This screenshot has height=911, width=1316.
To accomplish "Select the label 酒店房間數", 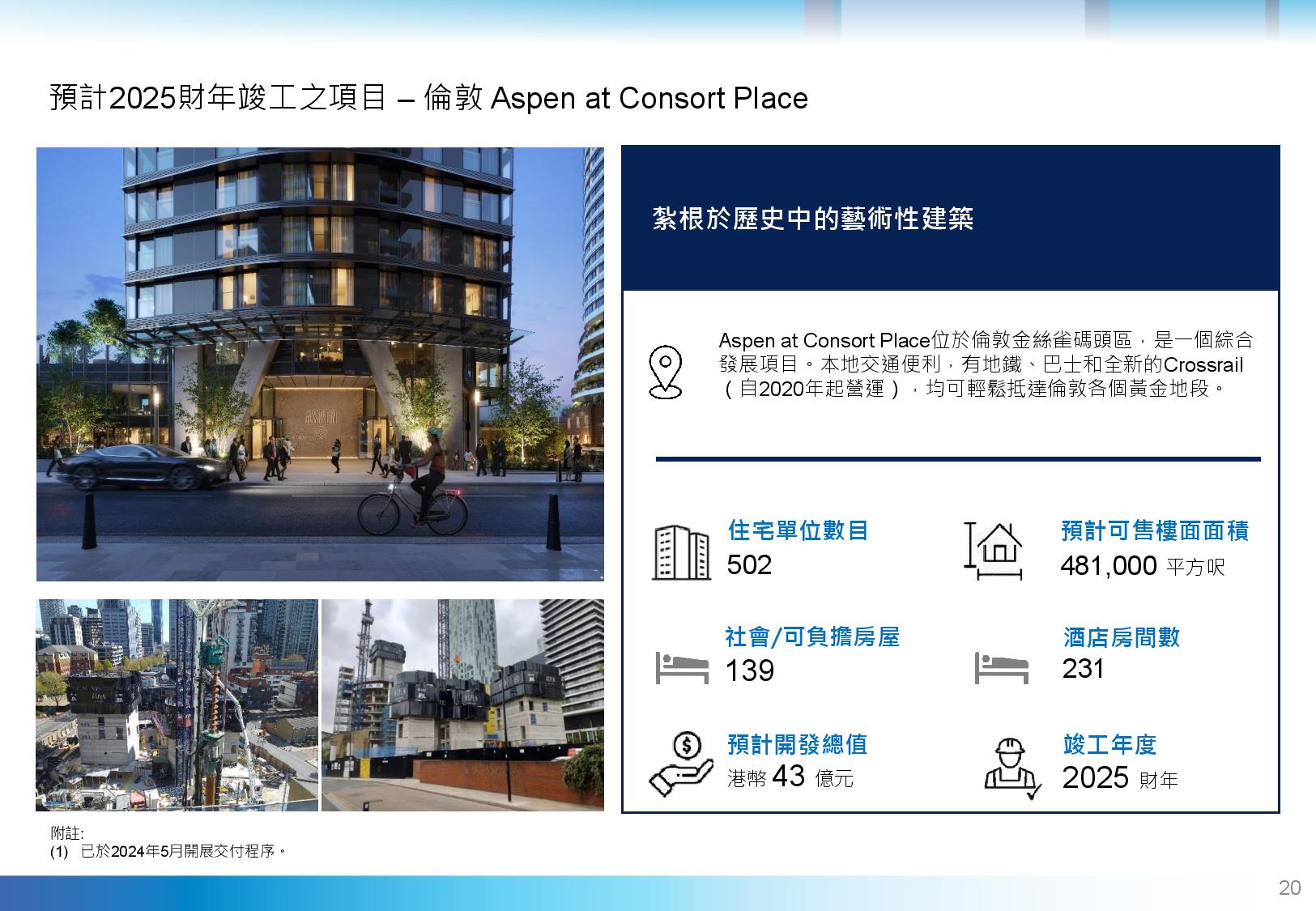I will click(1122, 637).
